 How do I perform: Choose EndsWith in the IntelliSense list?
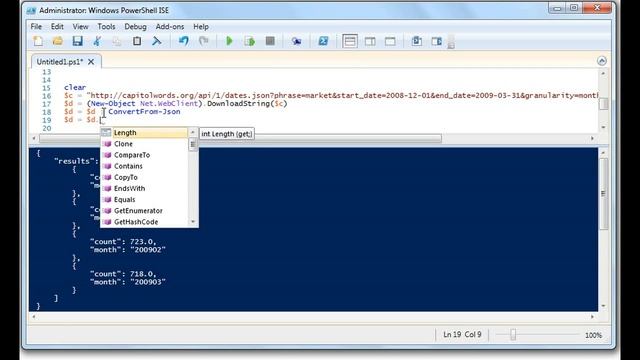[144, 188]
